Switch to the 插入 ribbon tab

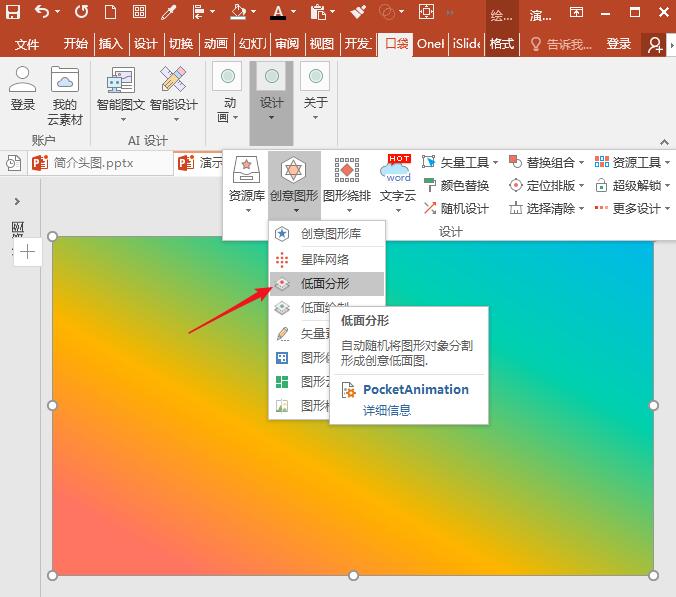[111, 44]
